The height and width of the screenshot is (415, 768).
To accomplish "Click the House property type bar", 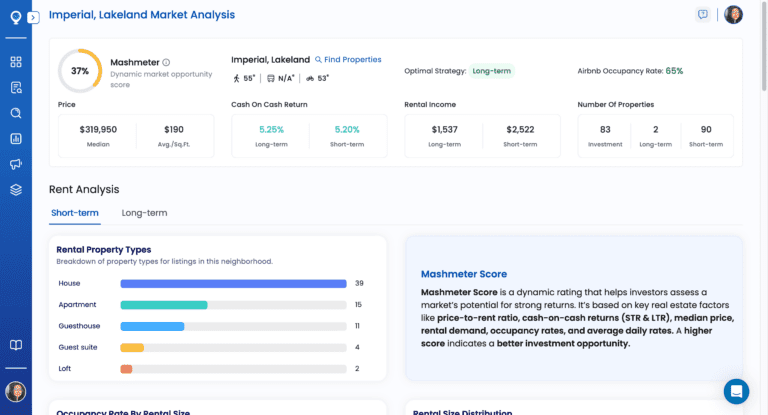I will tap(233, 283).
